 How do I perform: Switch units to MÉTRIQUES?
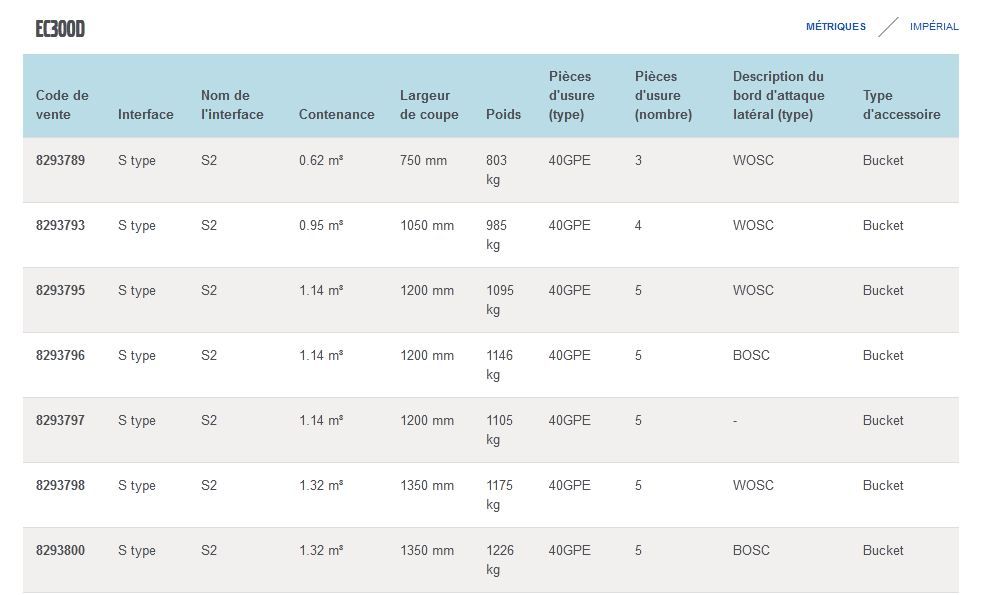[835, 27]
